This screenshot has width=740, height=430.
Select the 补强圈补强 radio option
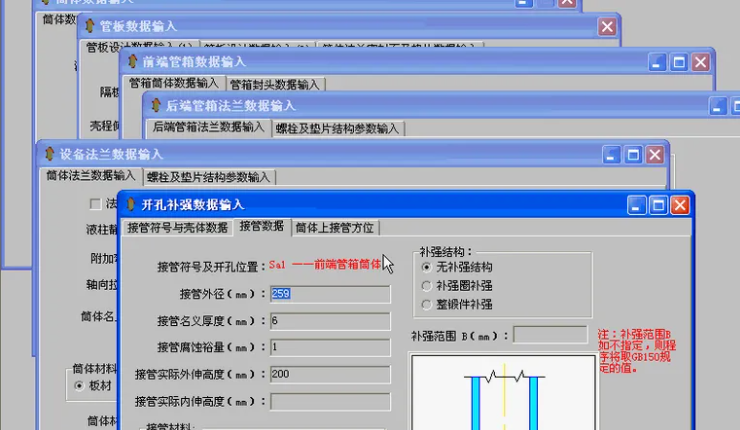(427, 286)
